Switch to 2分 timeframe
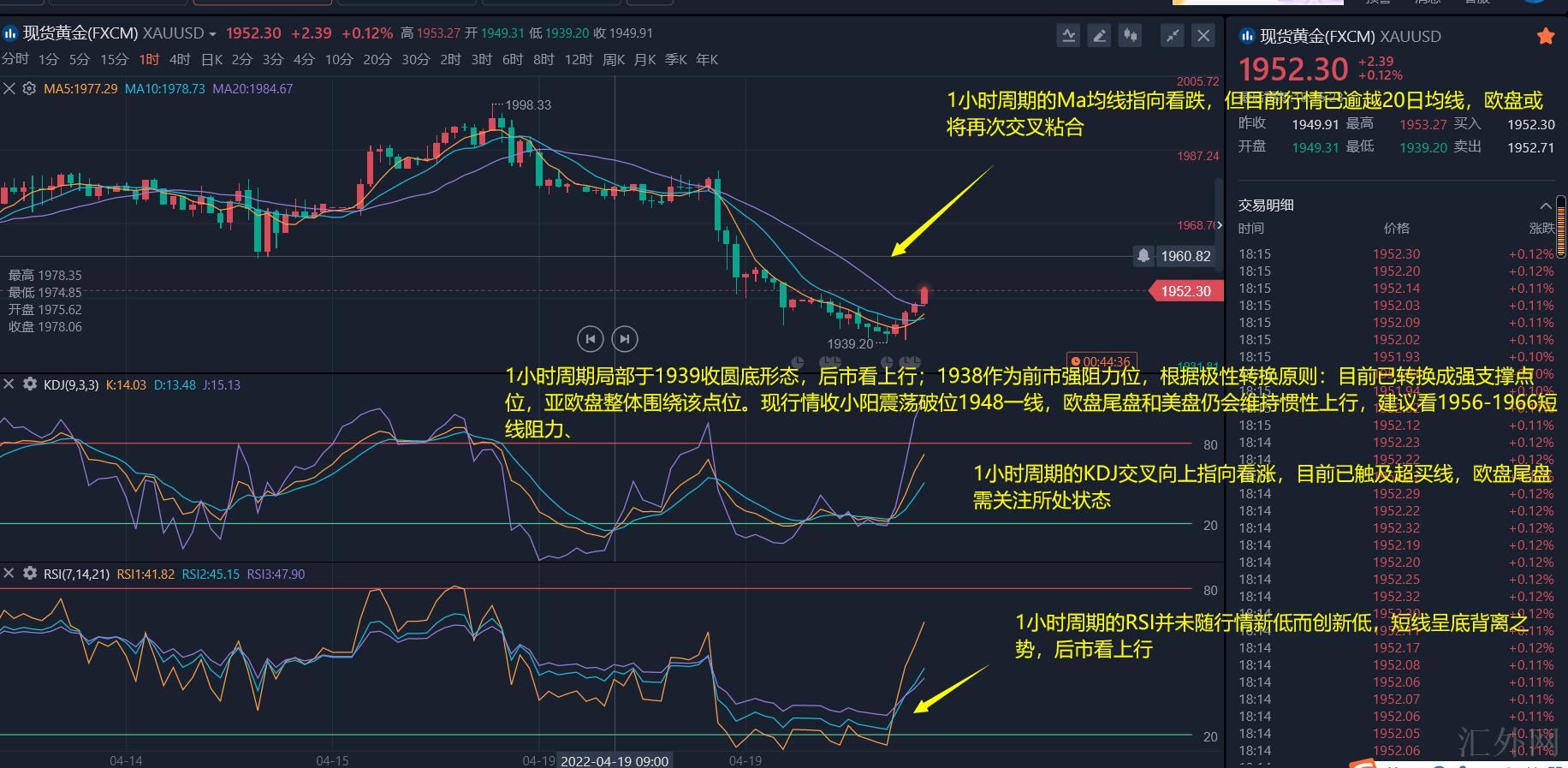1568x768 pixels. coord(242,59)
